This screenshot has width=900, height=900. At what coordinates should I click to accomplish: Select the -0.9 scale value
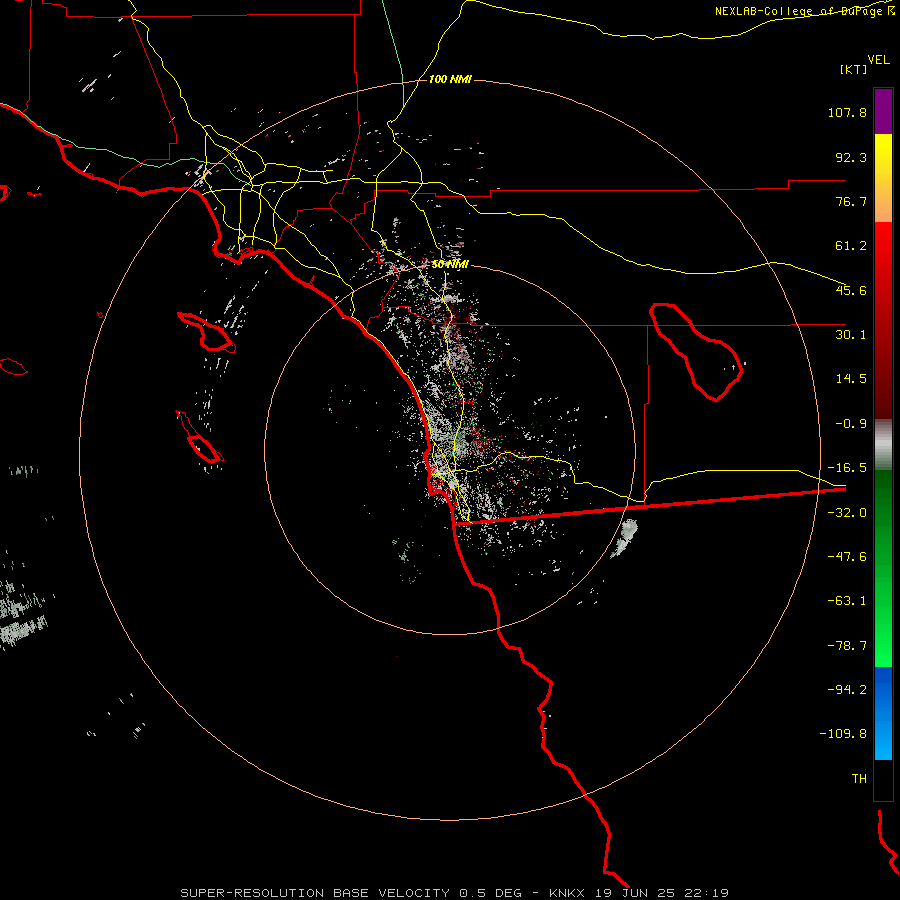[x=851, y=424]
